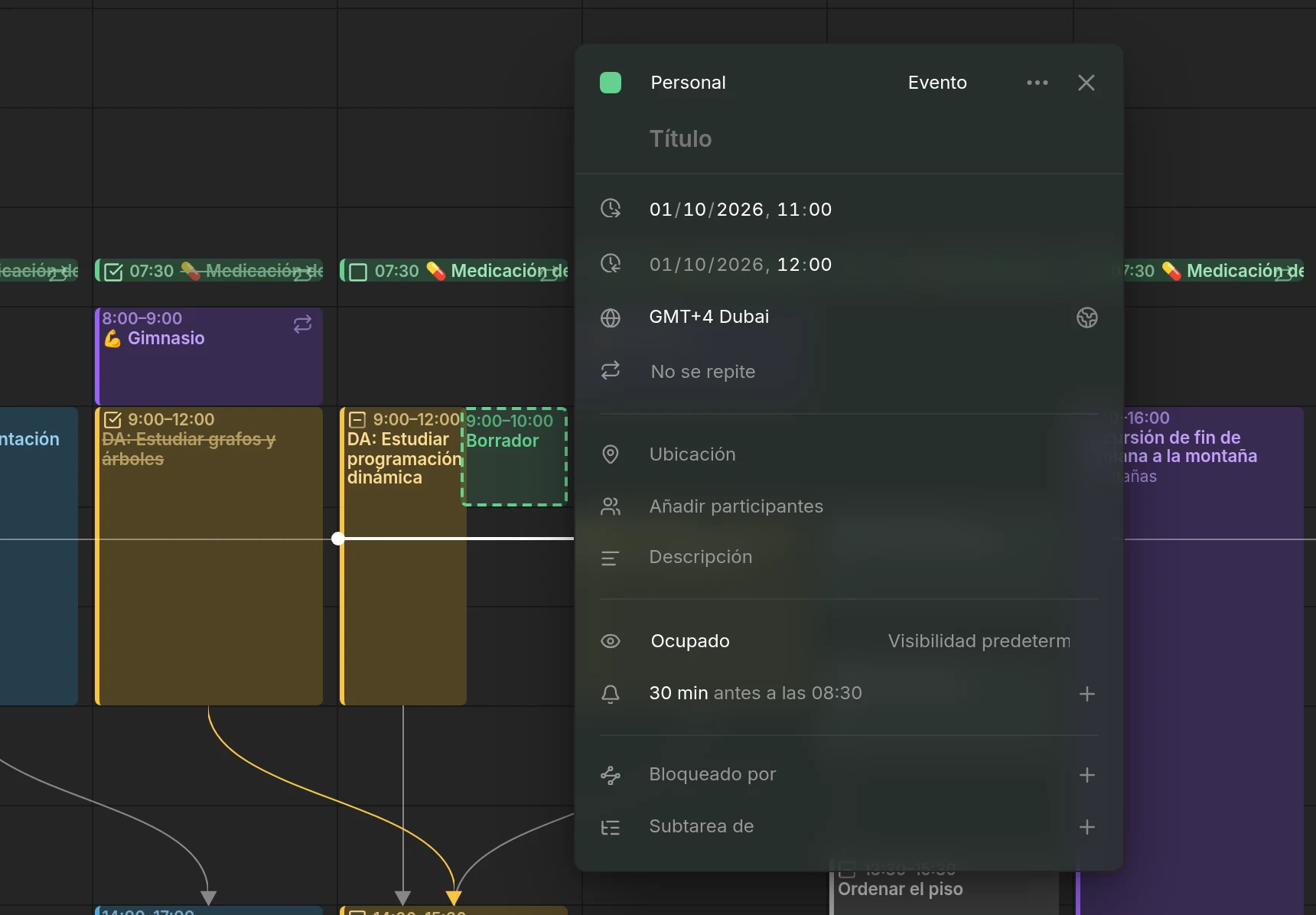
Task: Open the No se repite recurrence option
Action: pyautogui.click(x=702, y=372)
